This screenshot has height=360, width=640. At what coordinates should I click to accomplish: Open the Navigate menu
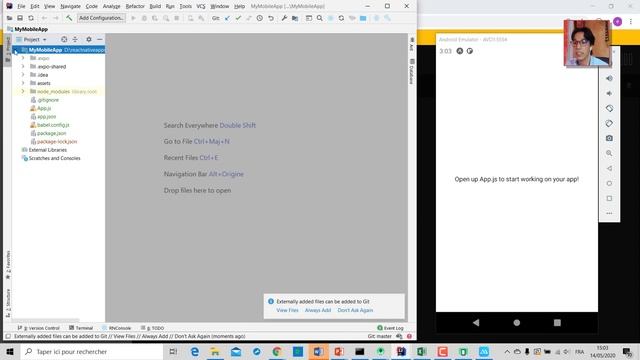coord(70,7)
